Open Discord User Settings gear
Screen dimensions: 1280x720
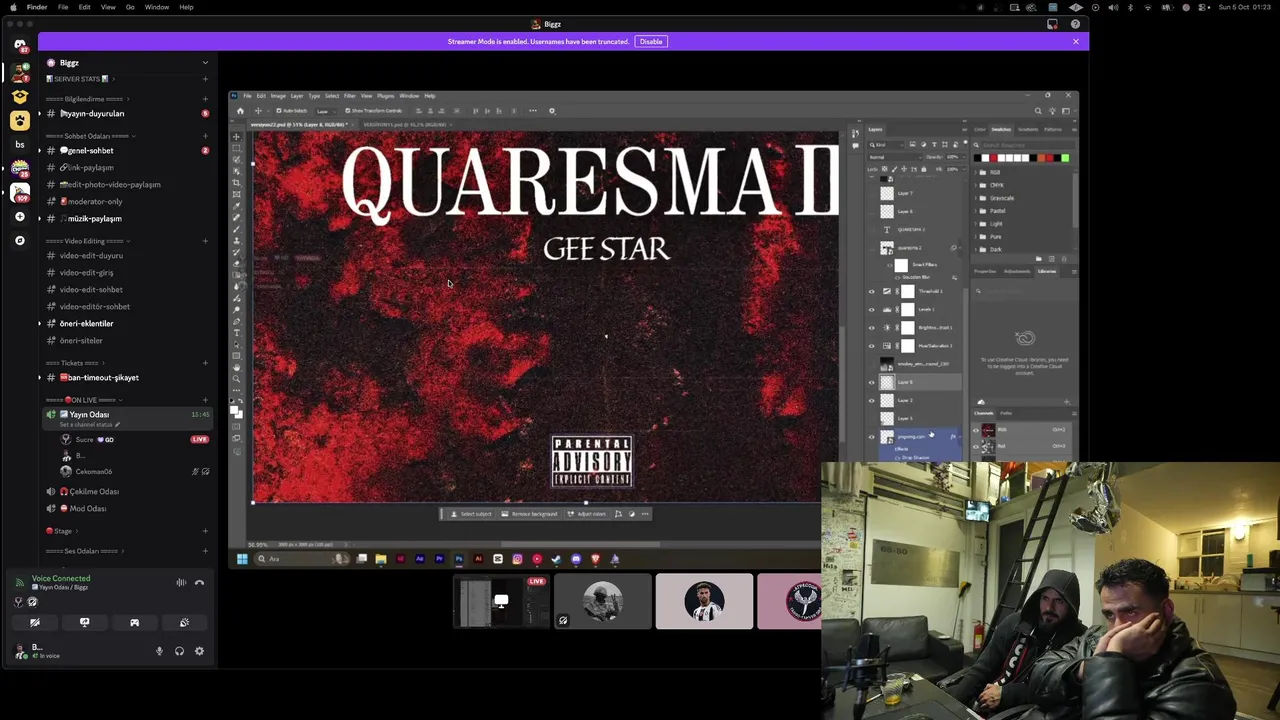click(x=199, y=651)
